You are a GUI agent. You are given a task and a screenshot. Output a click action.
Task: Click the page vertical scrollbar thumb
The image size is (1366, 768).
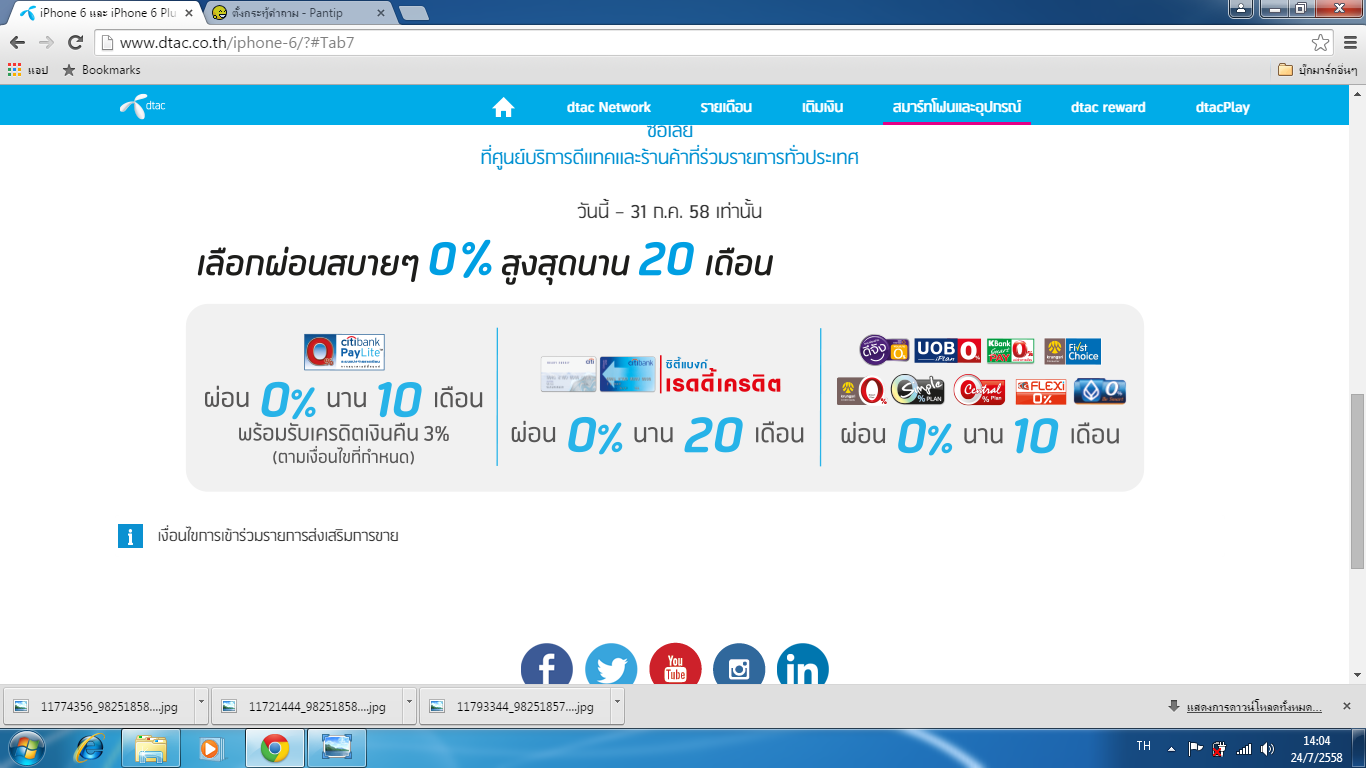pyautogui.click(x=1357, y=481)
